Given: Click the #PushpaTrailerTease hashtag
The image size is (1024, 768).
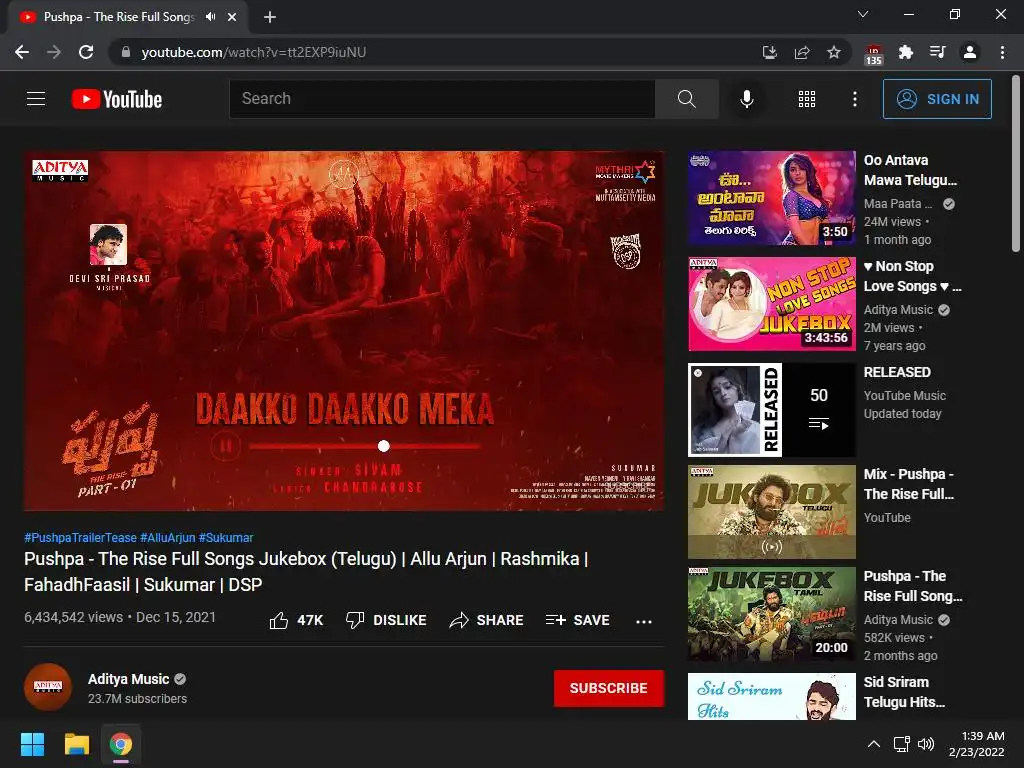Looking at the screenshot, I should [x=80, y=537].
